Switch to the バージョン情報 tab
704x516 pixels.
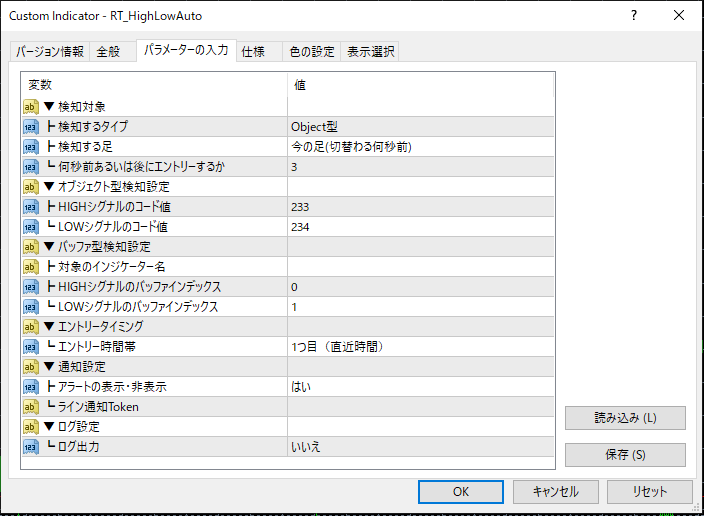(x=50, y=52)
